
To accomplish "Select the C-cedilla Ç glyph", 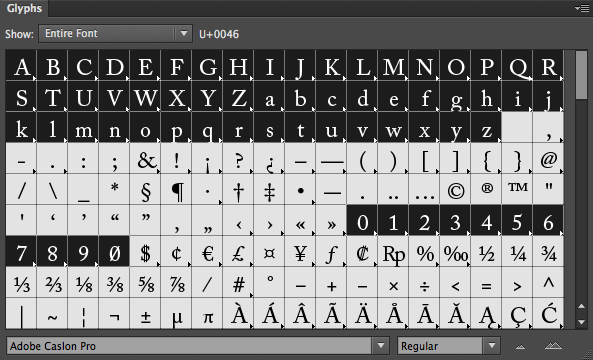I will pos(517,313).
